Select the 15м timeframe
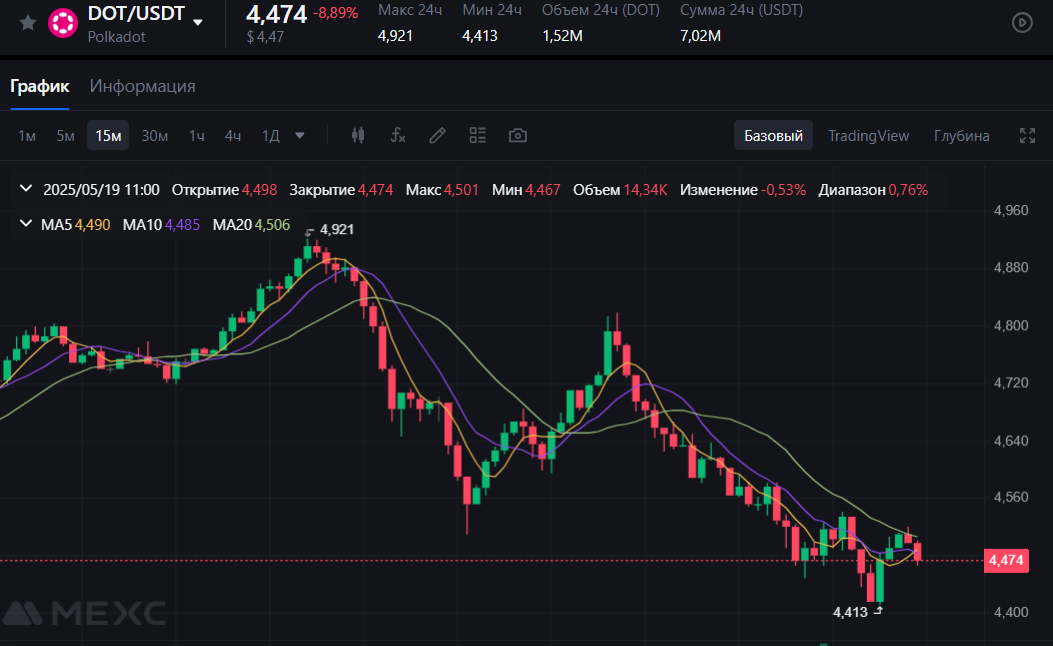This screenshot has width=1053, height=646. click(x=108, y=136)
